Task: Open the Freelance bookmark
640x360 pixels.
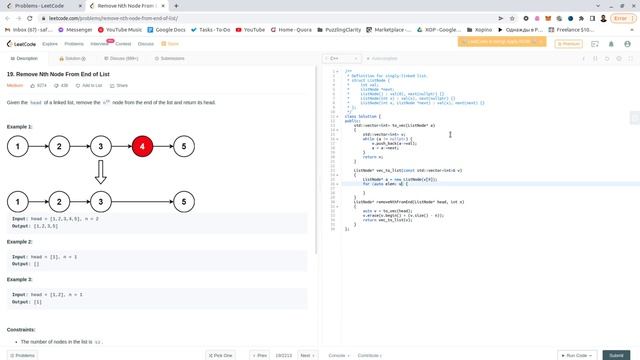Action: click(571, 30)
